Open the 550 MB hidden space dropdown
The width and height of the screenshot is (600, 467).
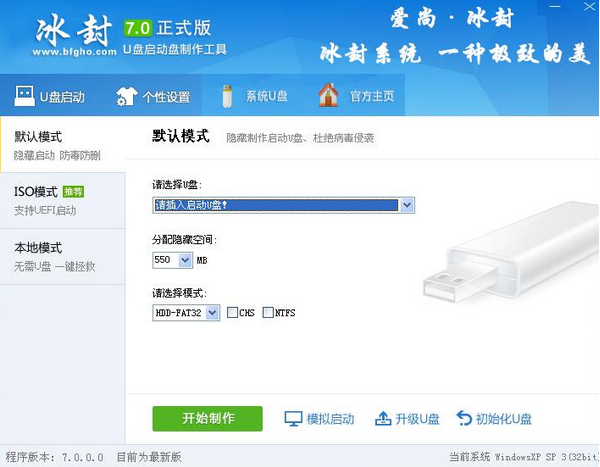coord(185,260)
